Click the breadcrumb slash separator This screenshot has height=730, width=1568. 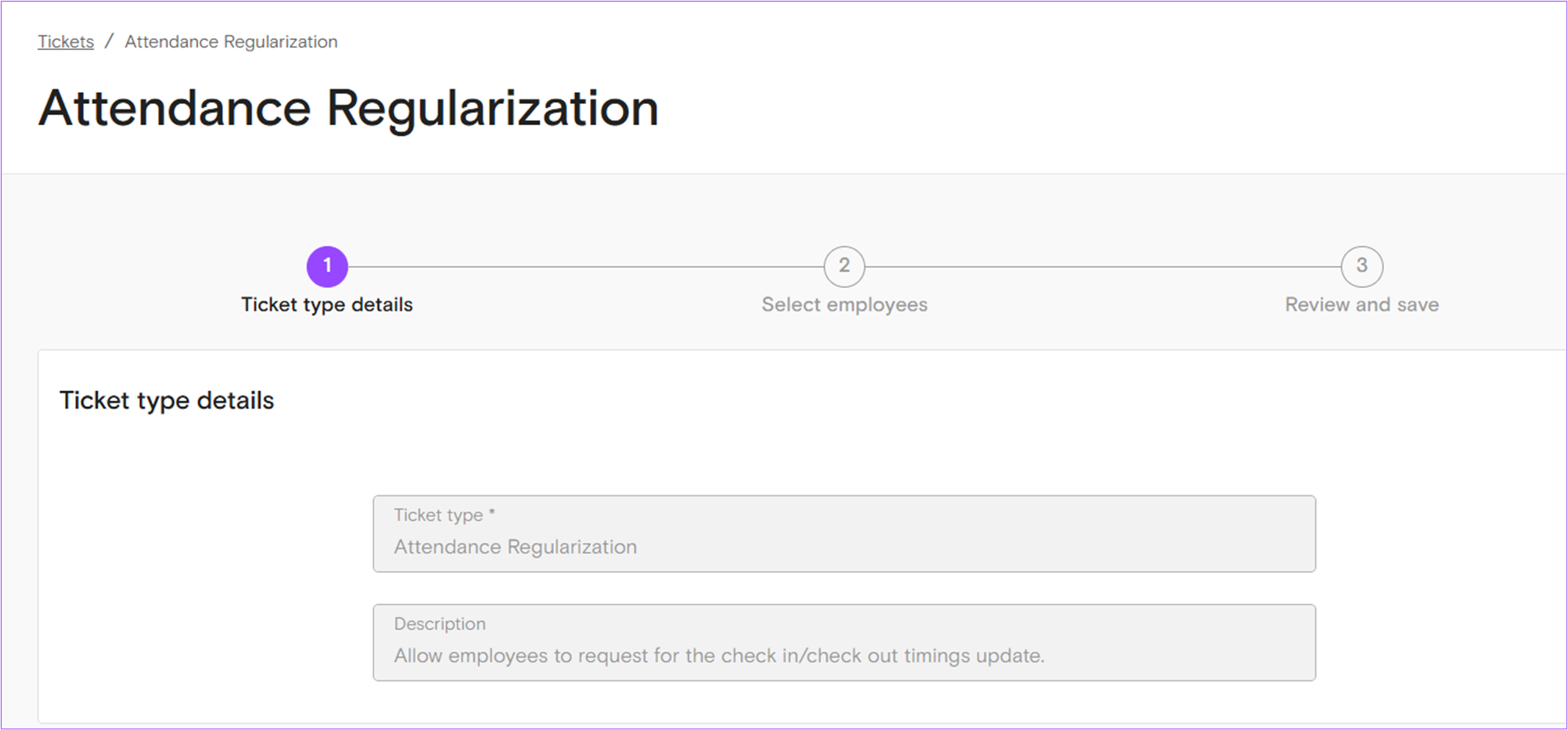110,41
